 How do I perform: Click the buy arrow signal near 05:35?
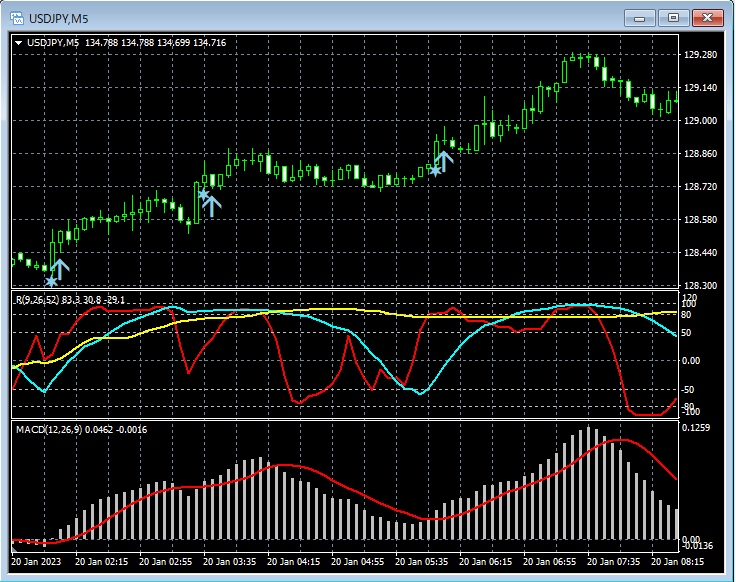tap(444, 161)
